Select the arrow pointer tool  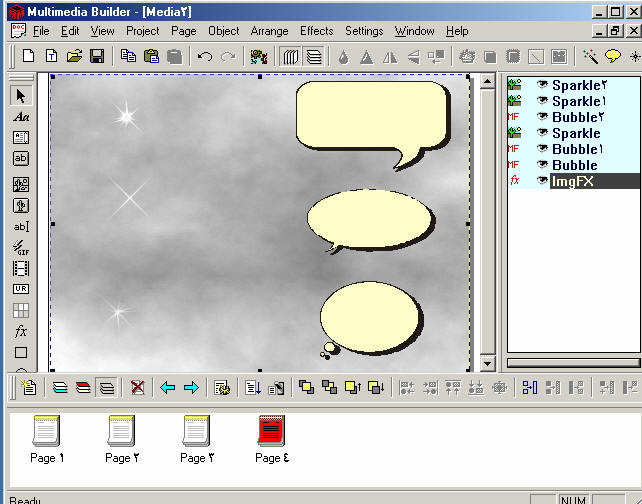pyautogui.click(x=20, y=96)
